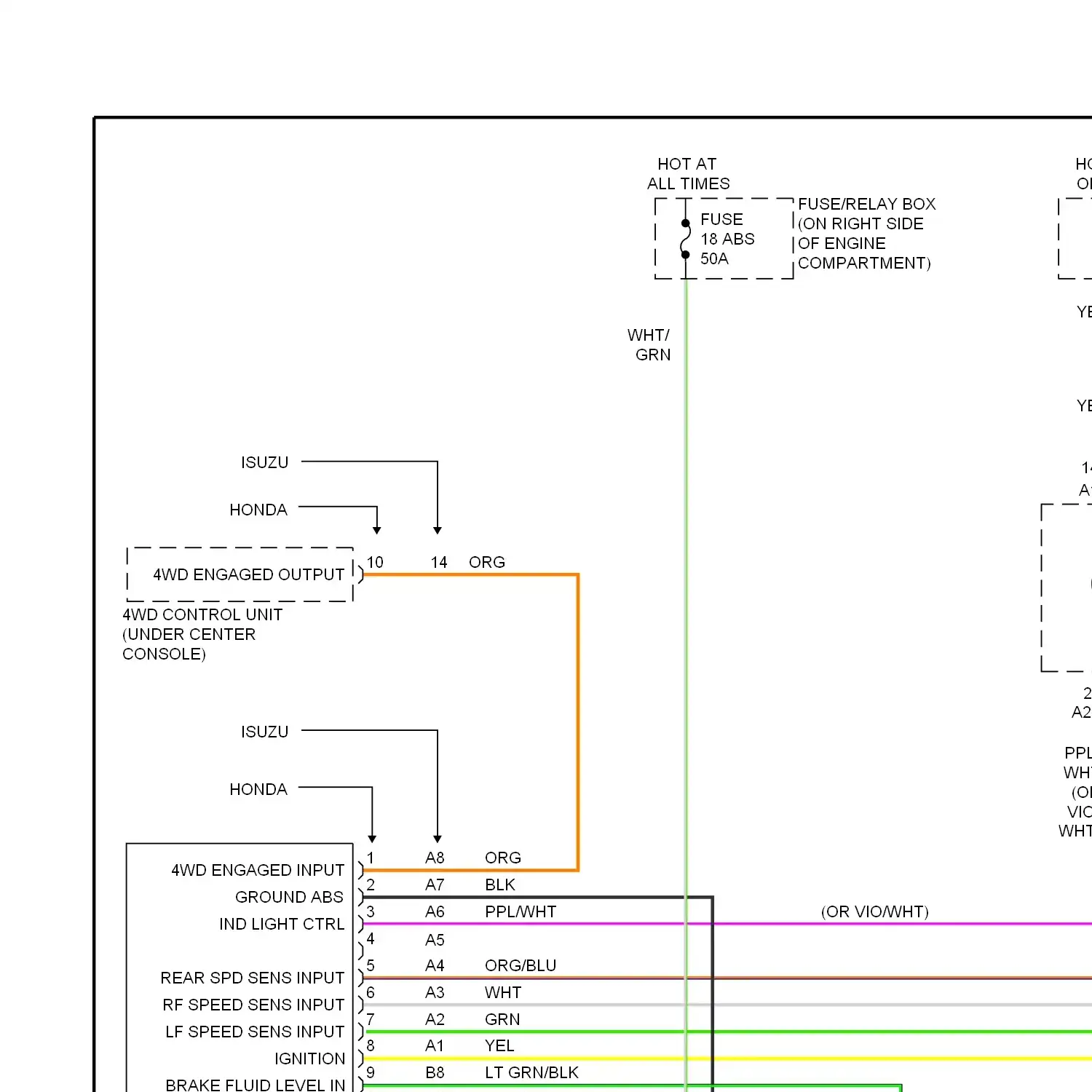Image resolution: width=1092 pixels, height=1092 pixels.
Task: Select the '(OR VIO/WHT)' note
Action: pyautogui.click(x=875, y=911)
